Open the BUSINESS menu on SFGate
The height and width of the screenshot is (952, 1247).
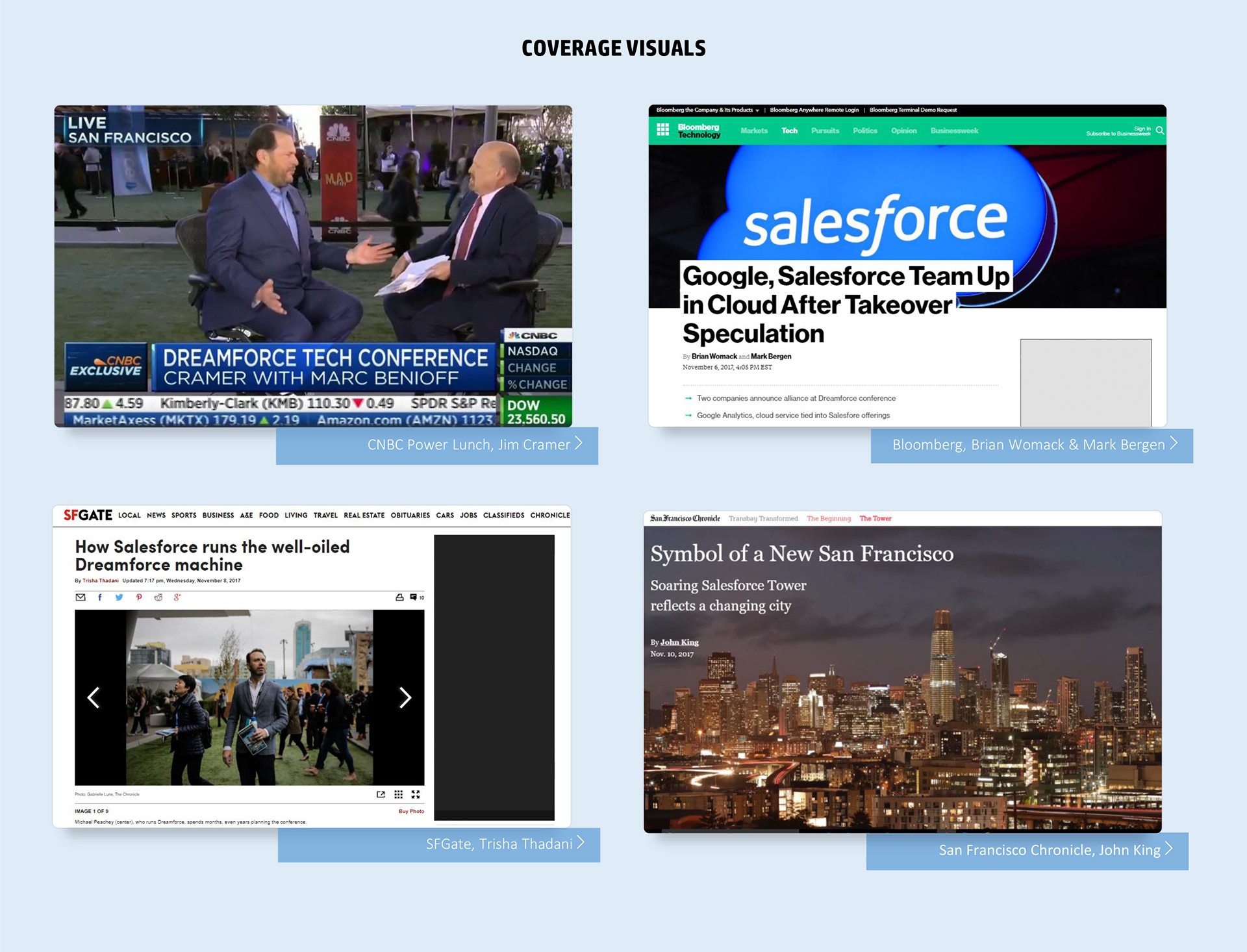218,516
